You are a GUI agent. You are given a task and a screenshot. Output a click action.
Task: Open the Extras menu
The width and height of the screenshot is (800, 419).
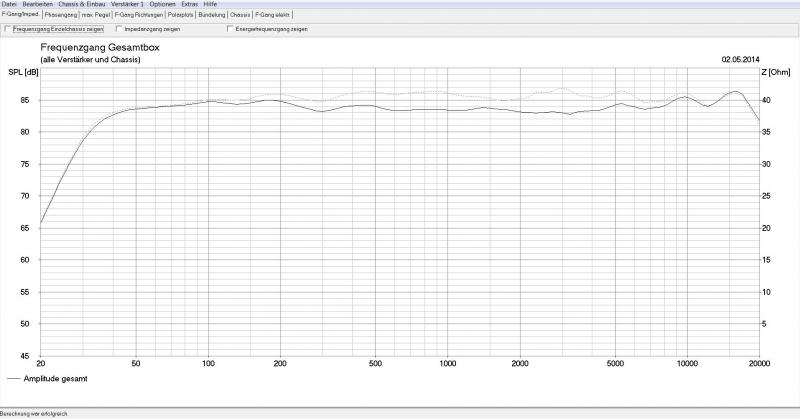coord(189,4)
